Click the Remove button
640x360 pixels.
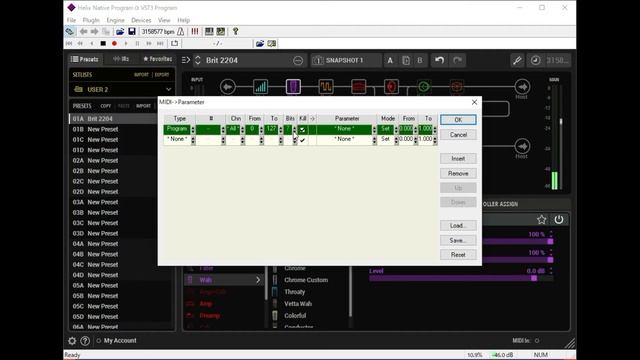point(458,173)
